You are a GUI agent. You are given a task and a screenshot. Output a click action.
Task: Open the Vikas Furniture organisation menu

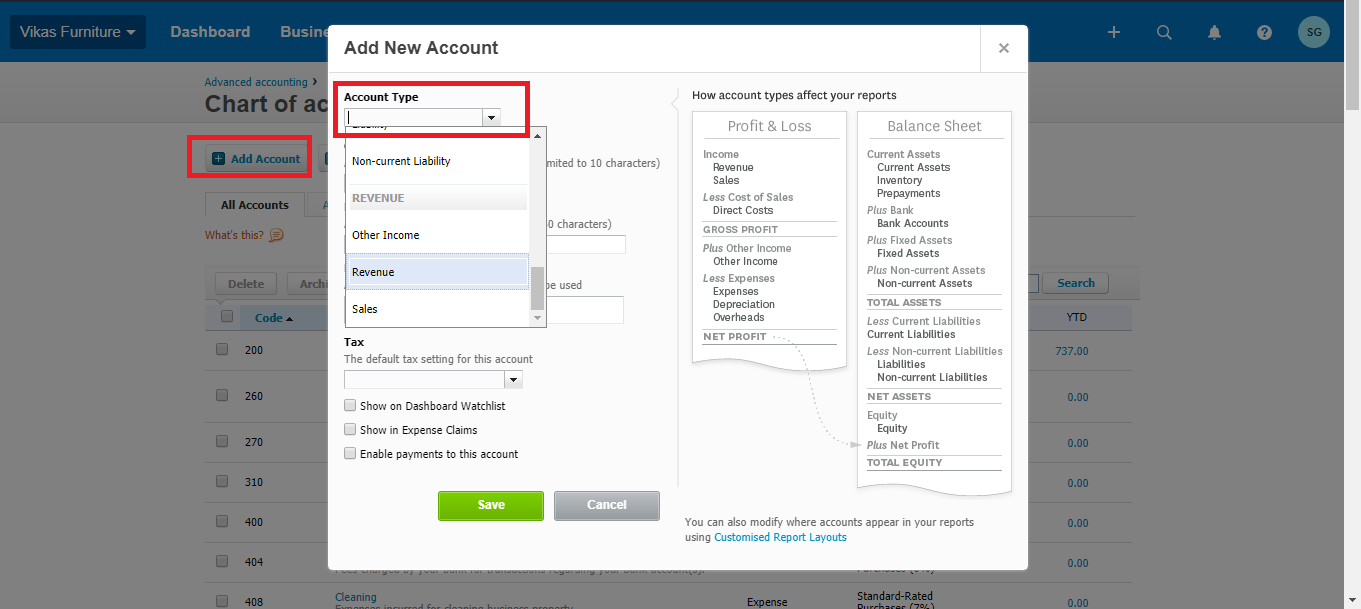78,32
